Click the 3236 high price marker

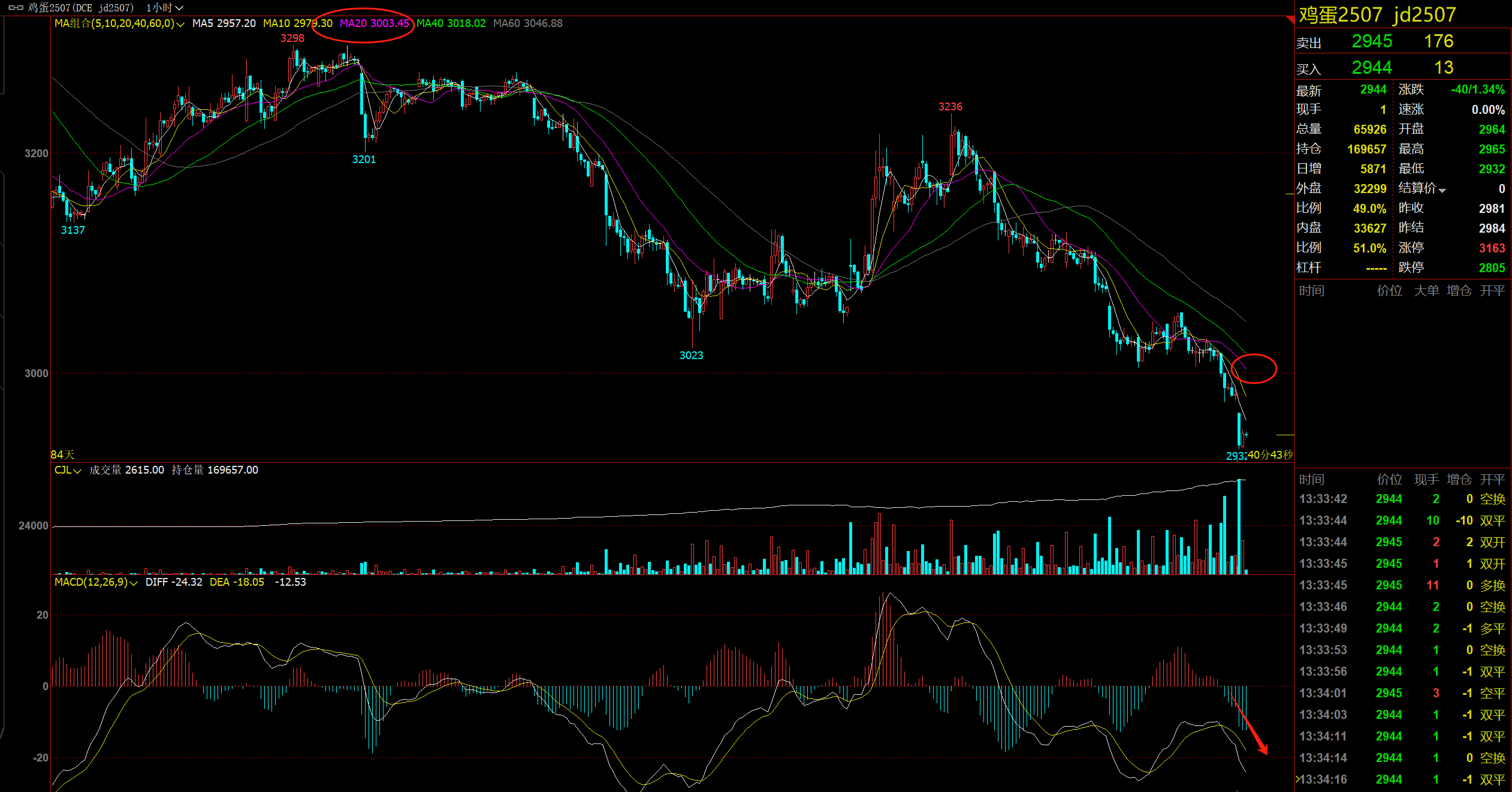coord(950,107)
